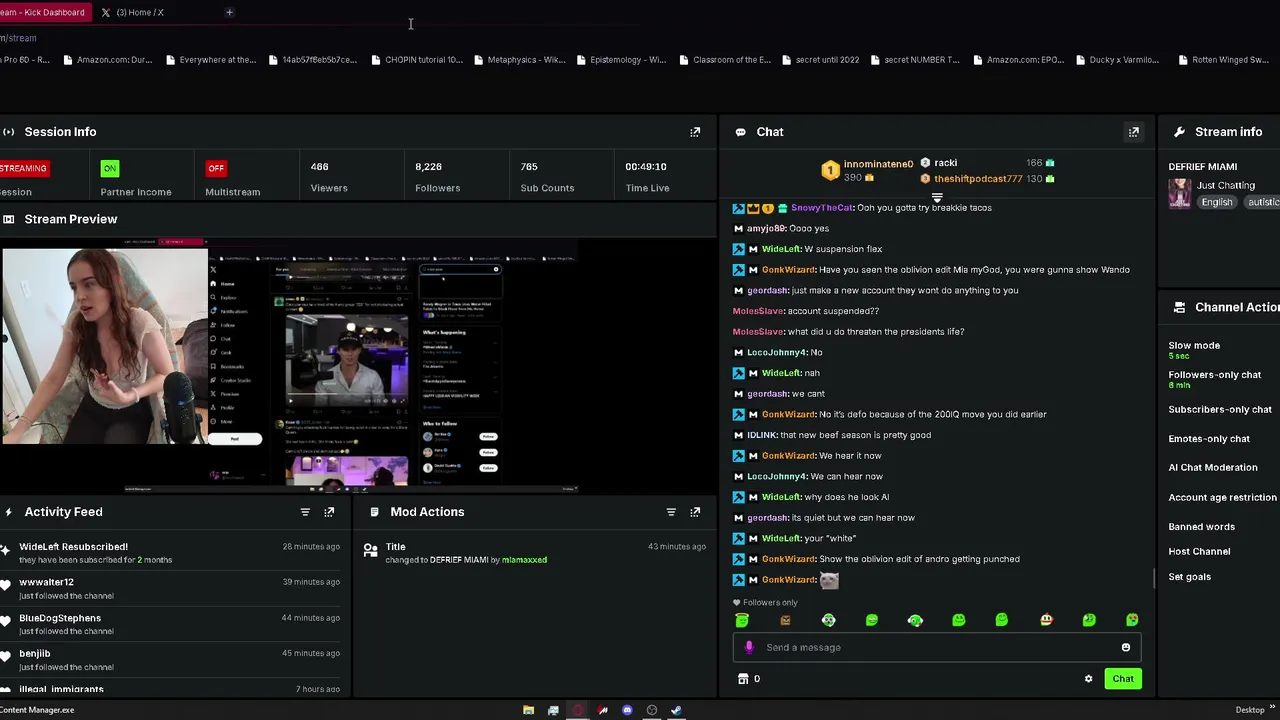Click benjiib follow entry in Activity Feed

(171, 660)
